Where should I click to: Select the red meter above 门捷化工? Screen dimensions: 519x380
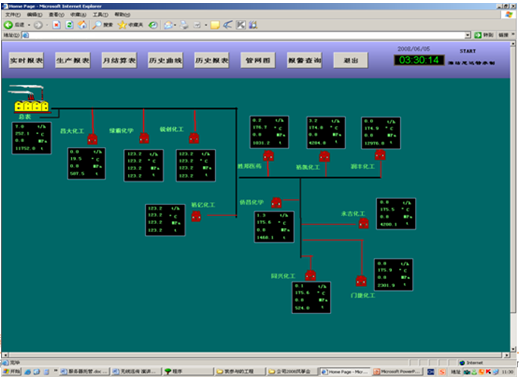pos(361,281)
